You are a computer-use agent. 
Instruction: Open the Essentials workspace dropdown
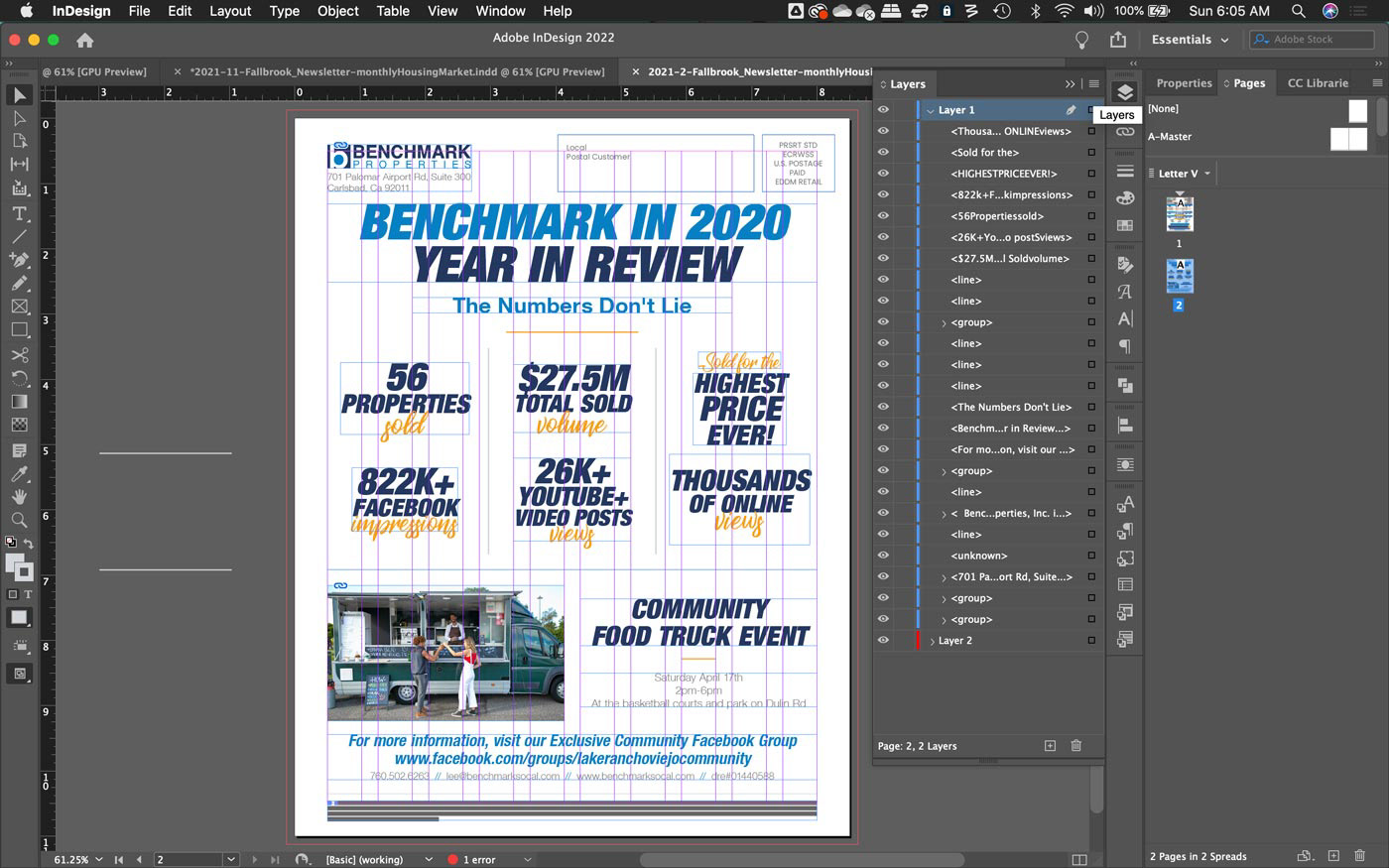click(1190, 40)
